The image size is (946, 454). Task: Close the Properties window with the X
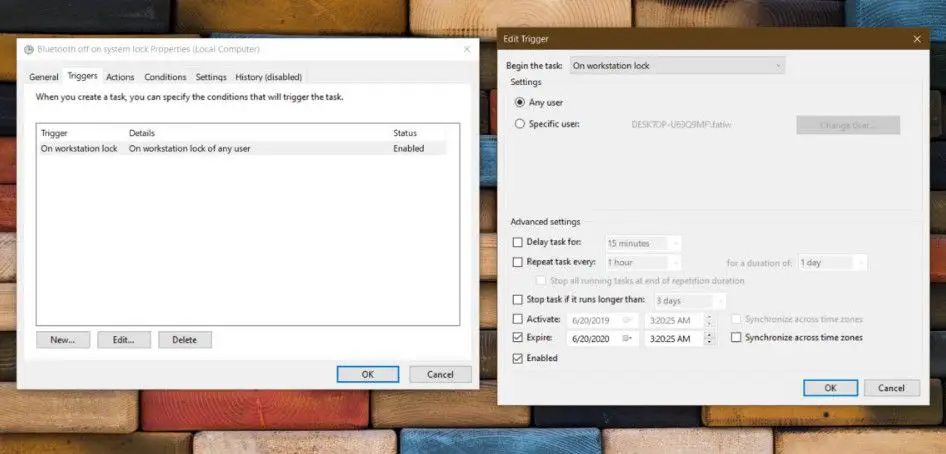(466, 49)
